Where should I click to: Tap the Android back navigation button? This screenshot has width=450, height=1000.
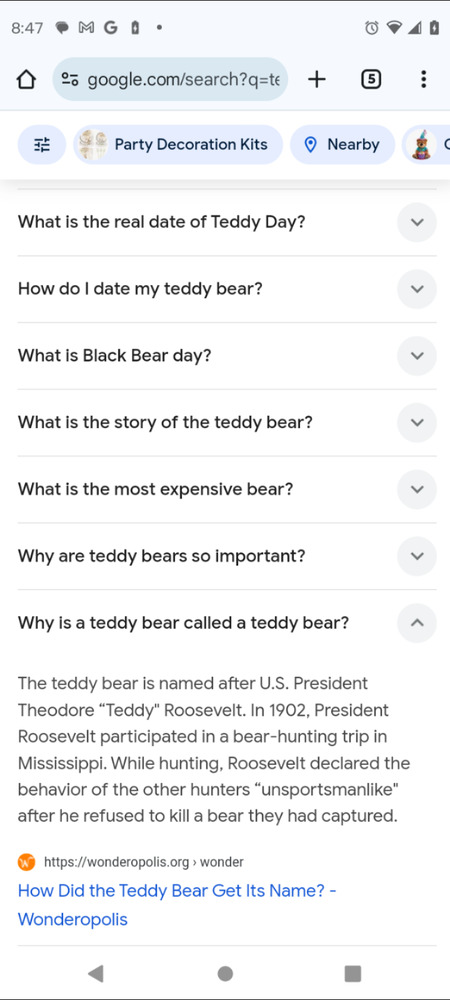coord(96,973)
